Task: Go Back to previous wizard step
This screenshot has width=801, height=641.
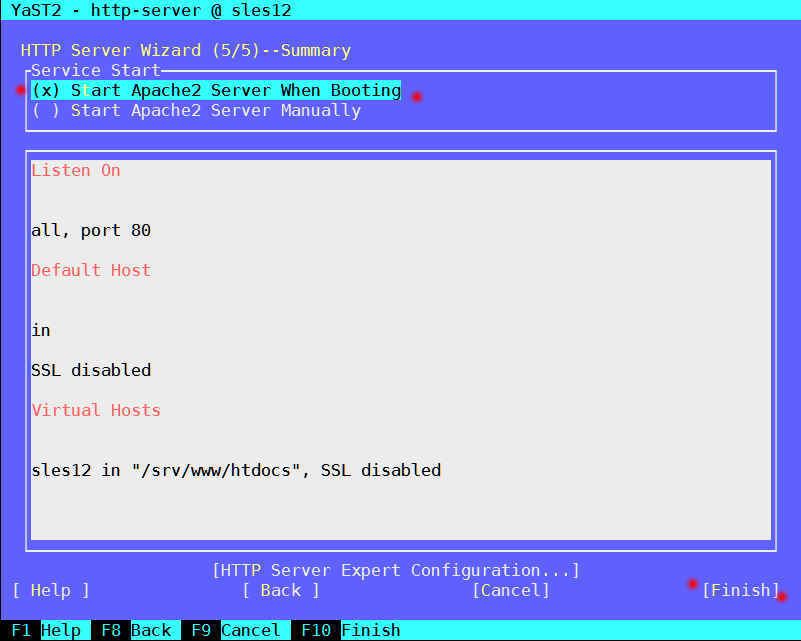Action: [281, 590]
